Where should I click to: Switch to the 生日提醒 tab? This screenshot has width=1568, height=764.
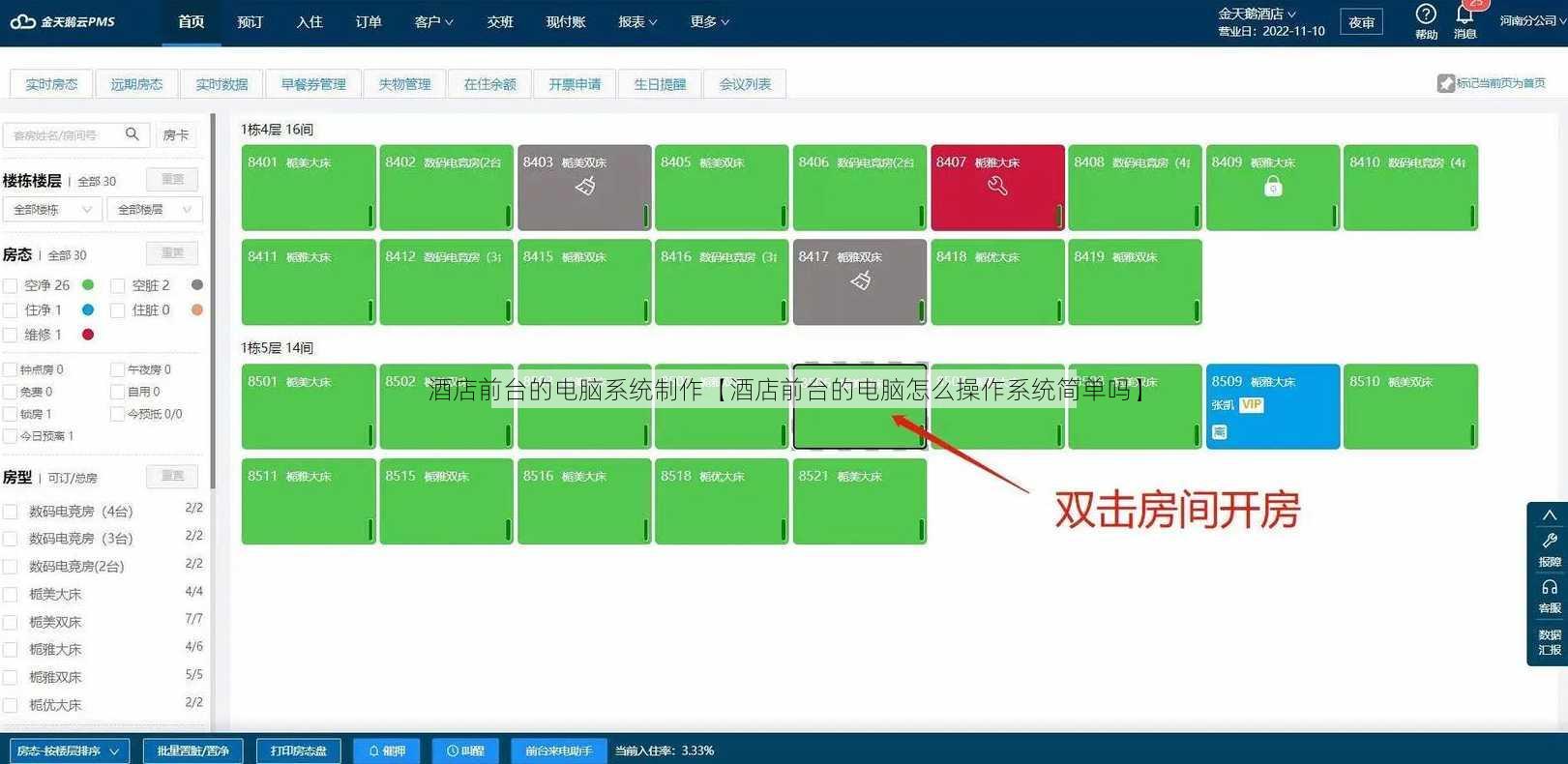(x=660, y=84)
